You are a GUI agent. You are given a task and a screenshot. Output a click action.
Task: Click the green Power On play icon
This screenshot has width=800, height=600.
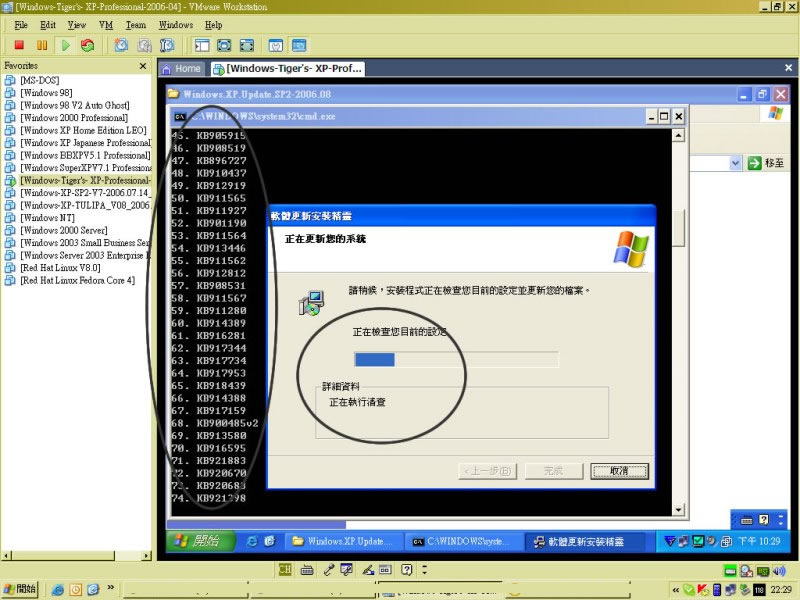pos(65,45)
